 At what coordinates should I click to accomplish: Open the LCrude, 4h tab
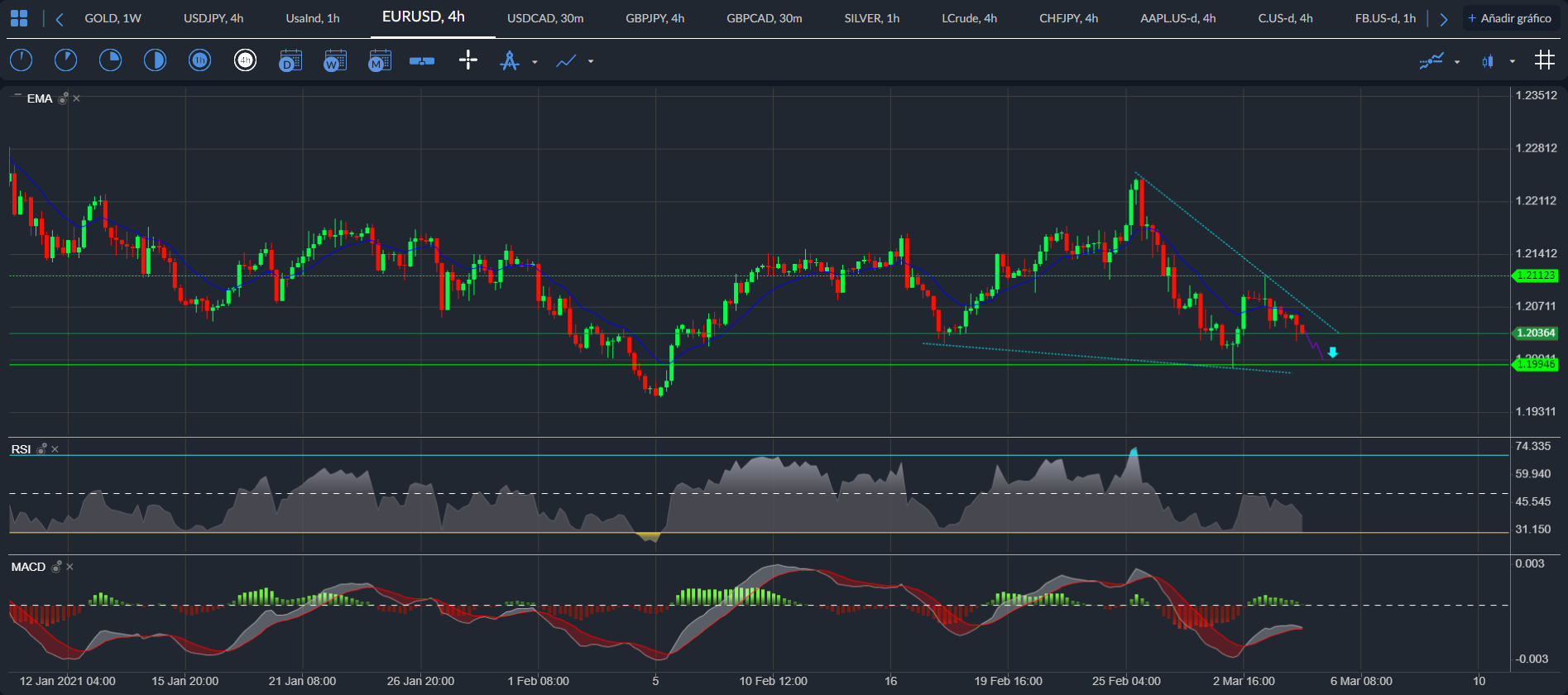(970, 18)
